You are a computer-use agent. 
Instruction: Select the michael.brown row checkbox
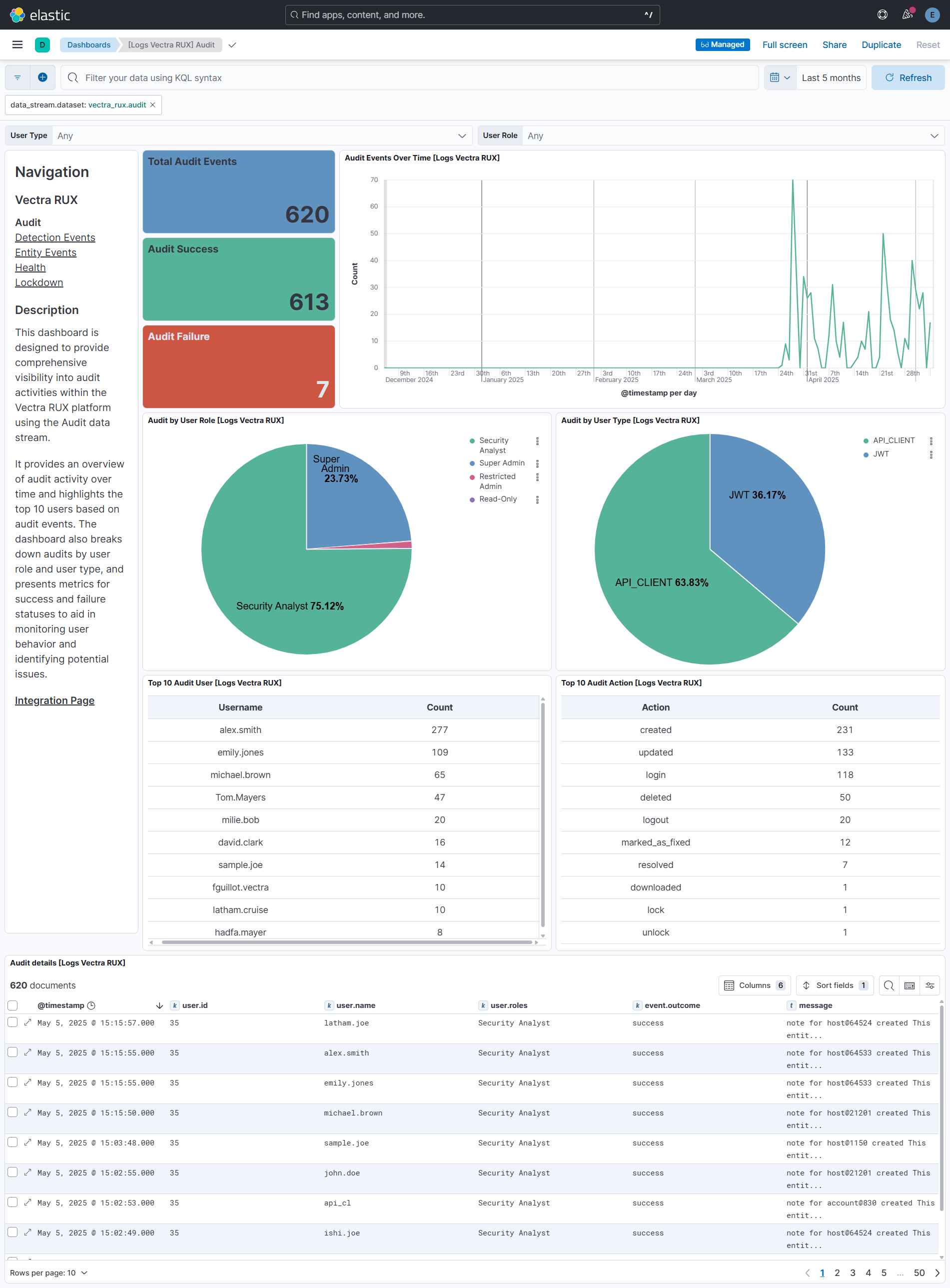tap(12, 1112)
